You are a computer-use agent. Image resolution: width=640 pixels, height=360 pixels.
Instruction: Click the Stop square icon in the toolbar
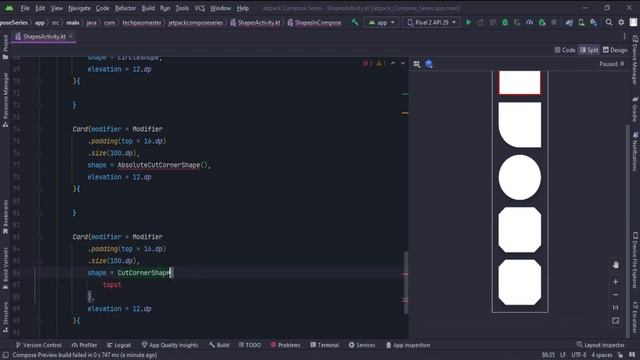click(x=554, y=22)
